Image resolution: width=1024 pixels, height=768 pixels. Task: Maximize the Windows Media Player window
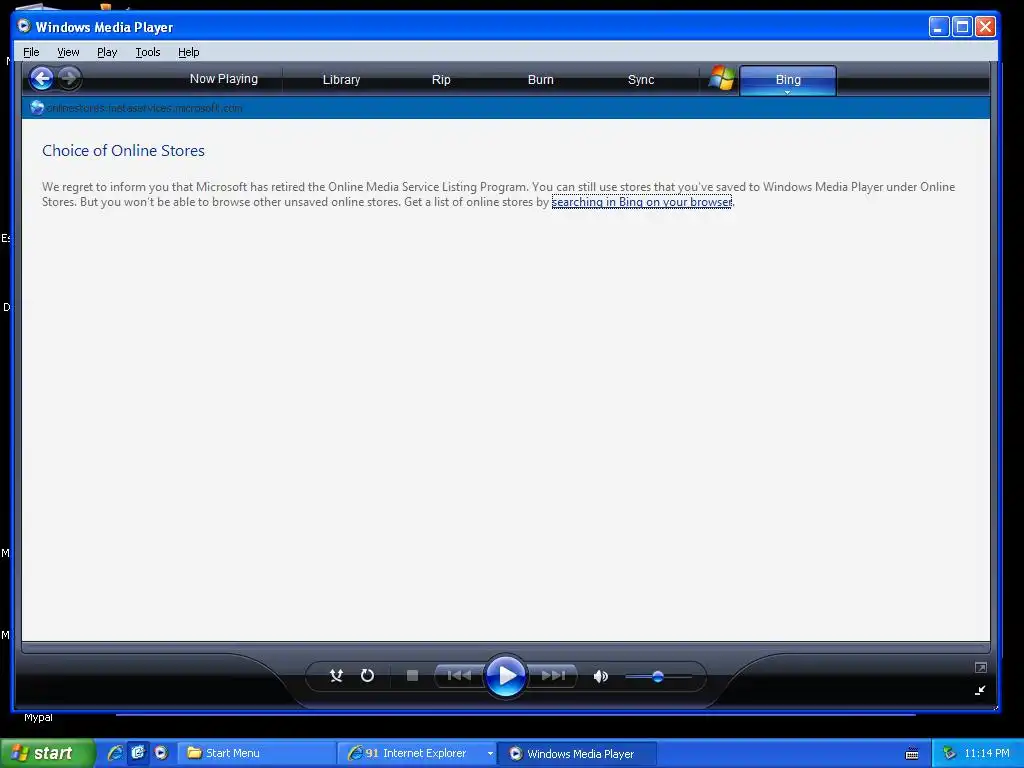[962, 27]
